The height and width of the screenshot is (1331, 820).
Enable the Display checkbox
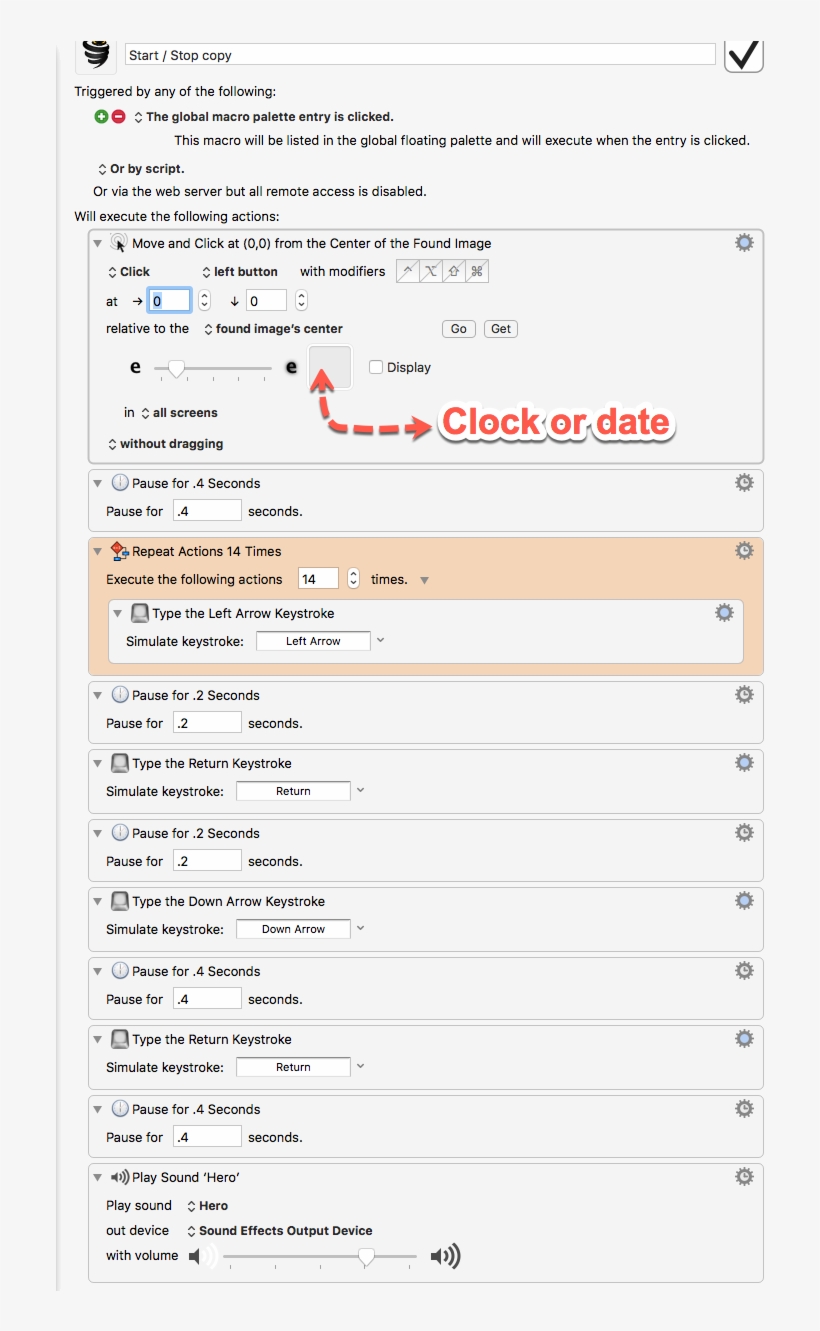376,367
